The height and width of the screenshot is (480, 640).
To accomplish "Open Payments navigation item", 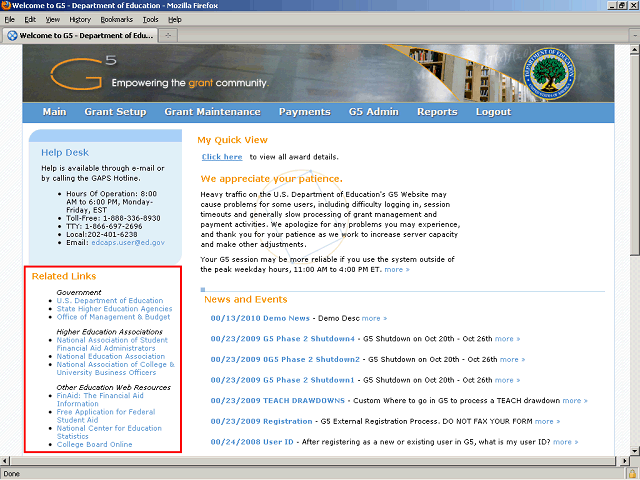I will [304, 112].
